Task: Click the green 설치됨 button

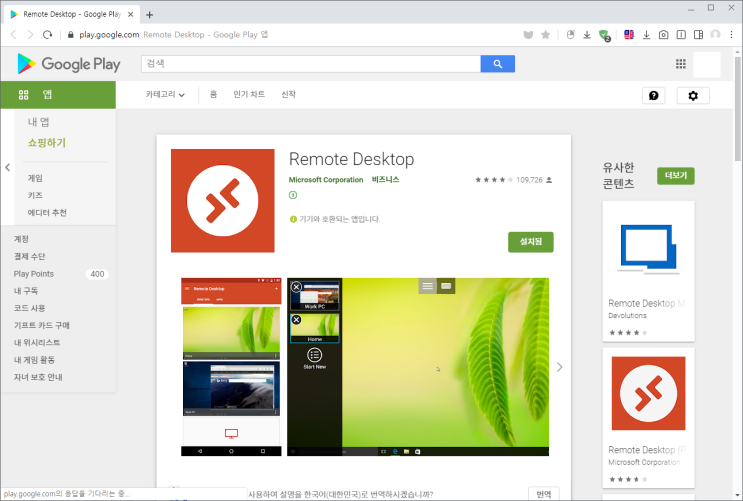Action: tap(531, 242)
